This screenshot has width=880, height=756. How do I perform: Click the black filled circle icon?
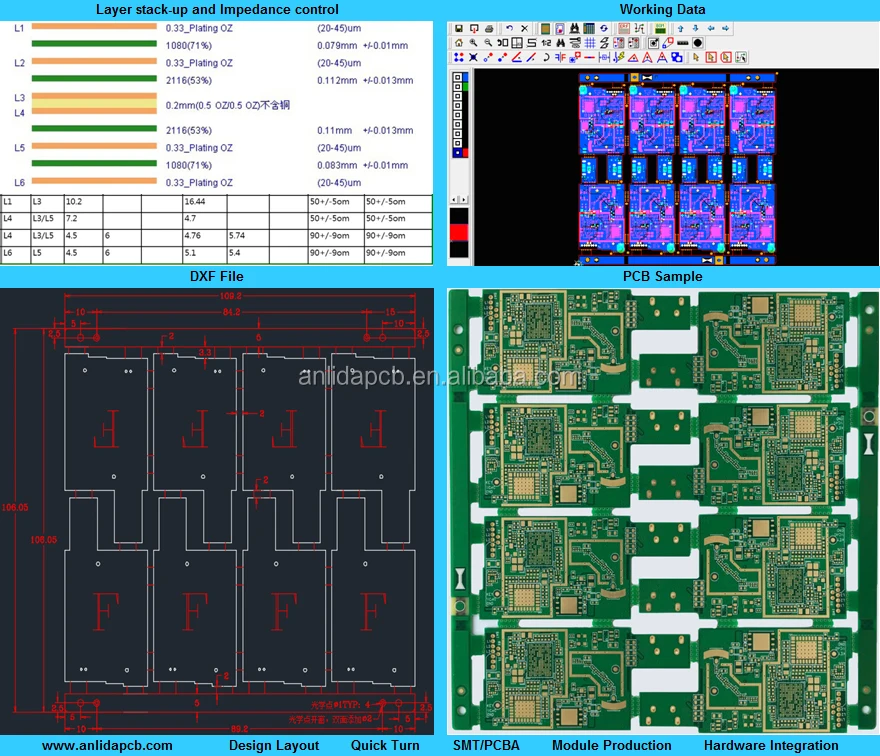coord(697,43)
